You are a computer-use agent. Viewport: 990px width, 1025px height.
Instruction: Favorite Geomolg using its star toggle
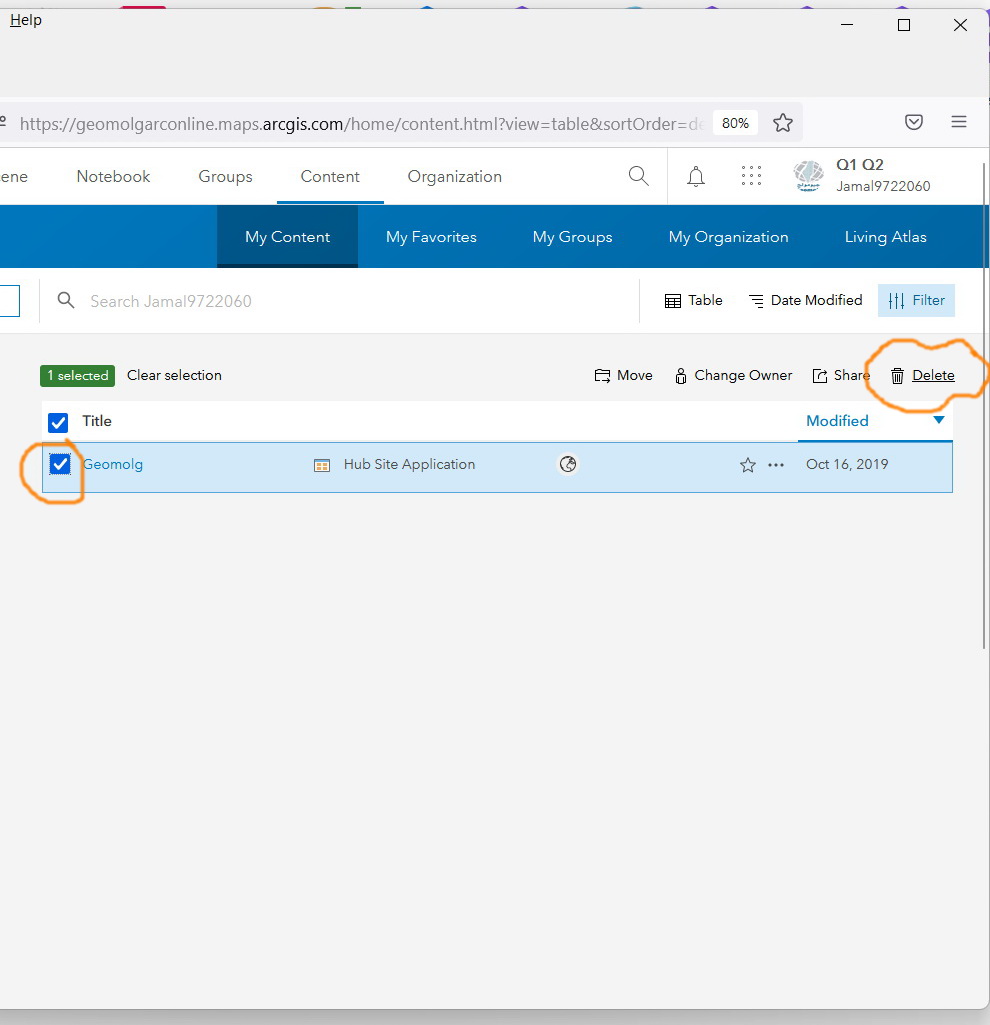click(747, 464)
